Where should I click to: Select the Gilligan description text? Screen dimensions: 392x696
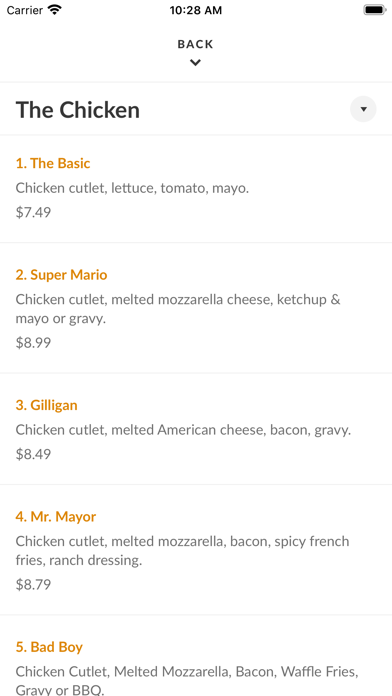(x=183, y=430)
